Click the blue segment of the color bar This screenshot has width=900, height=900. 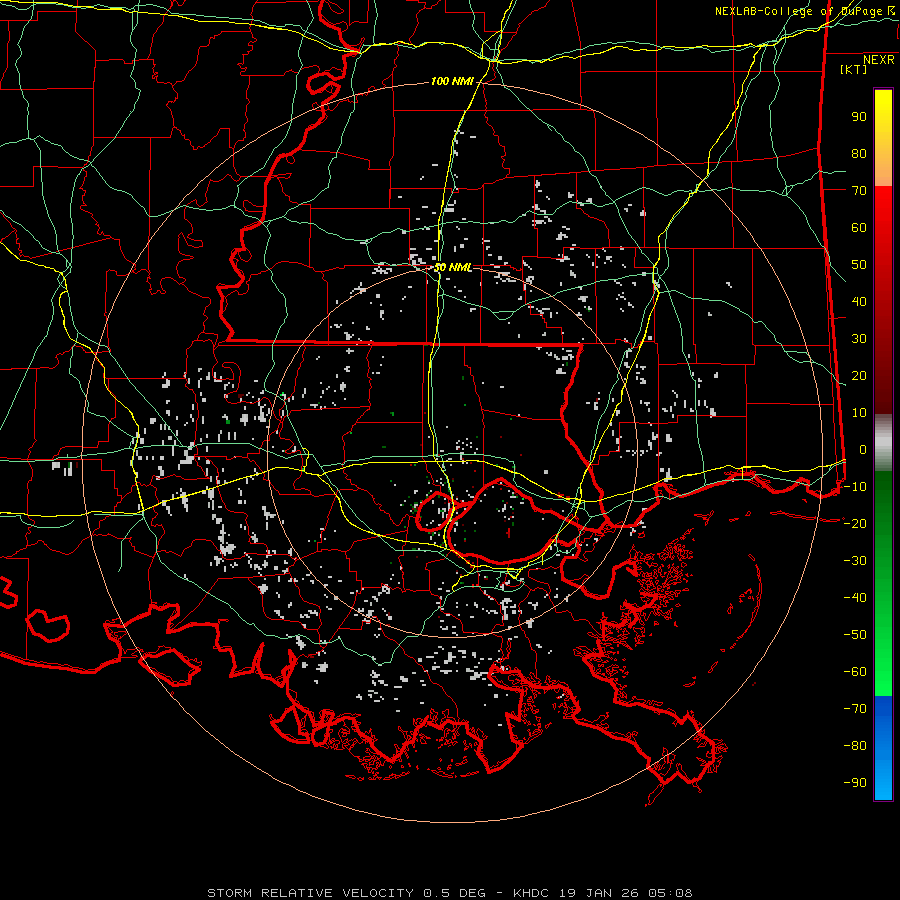coord(883,748)
